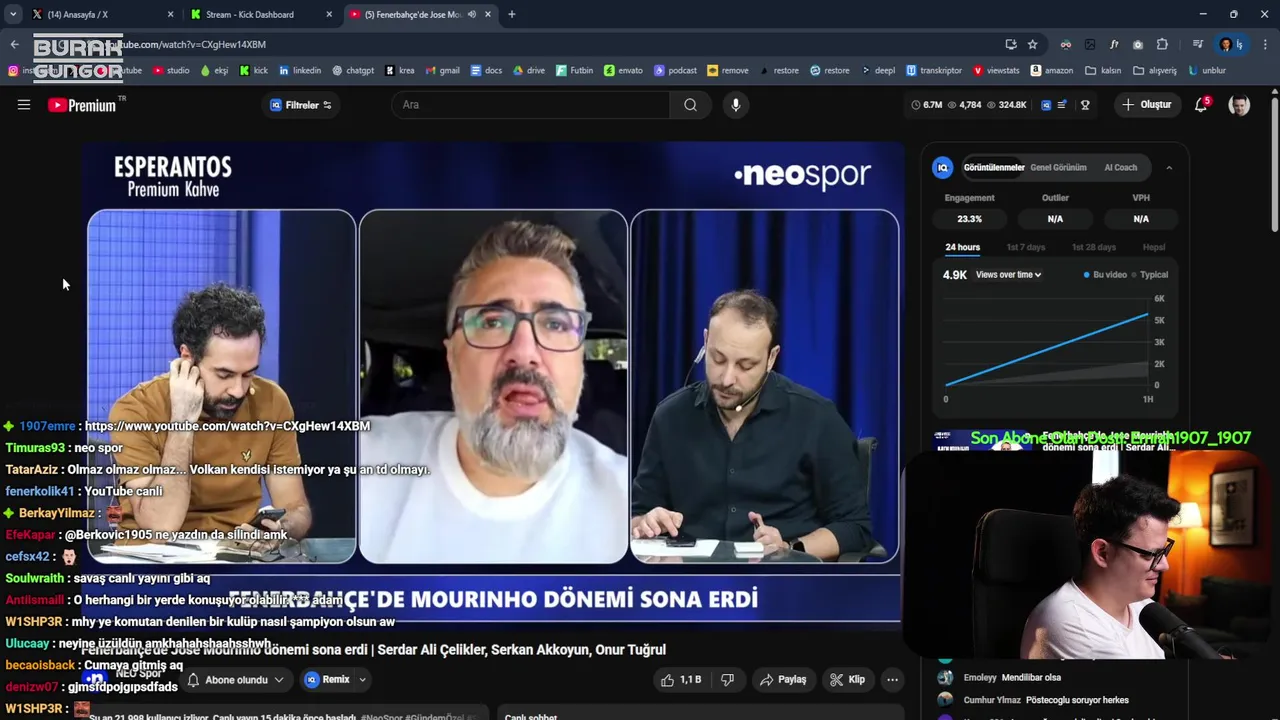Like the video with thumbs up

click(x=679, y=680)
